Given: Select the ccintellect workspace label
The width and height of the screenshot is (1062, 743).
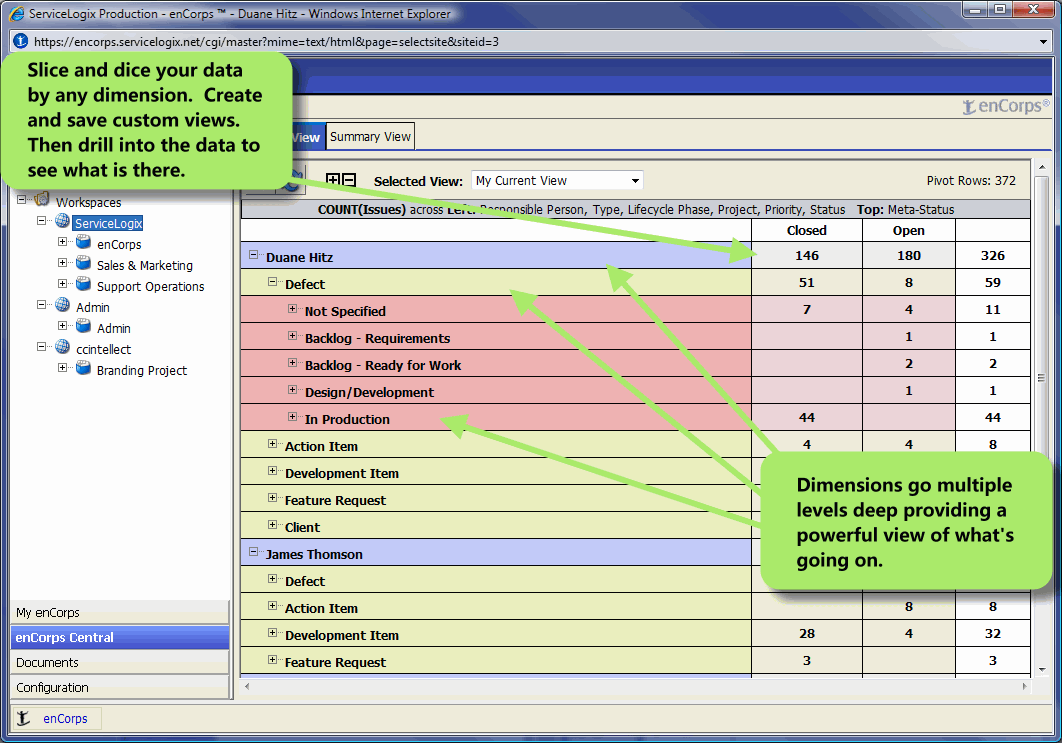Looking at the screenshot, I should click(x=104, y=349).
